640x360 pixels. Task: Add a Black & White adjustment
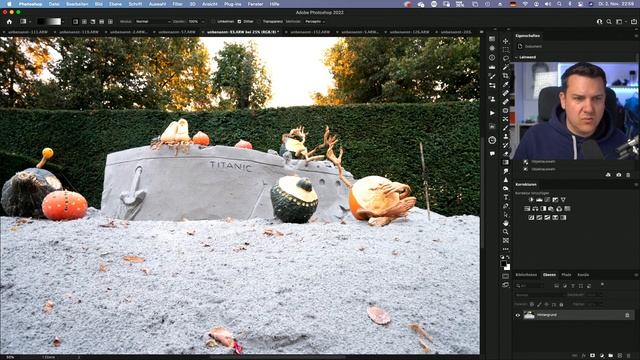pos(543,209)
